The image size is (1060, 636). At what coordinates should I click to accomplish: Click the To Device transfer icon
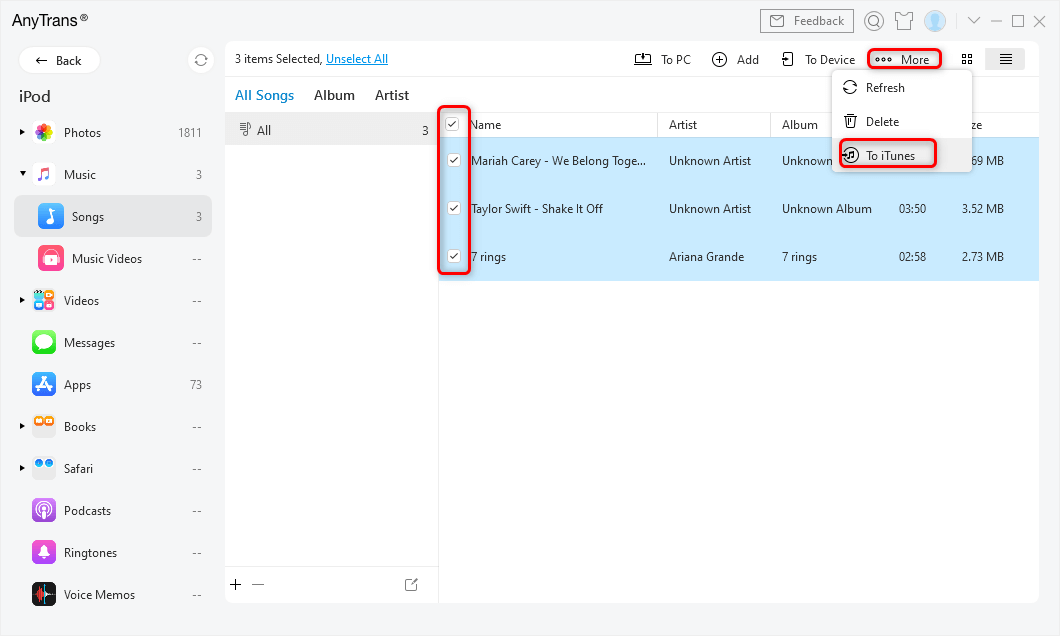coord(788,59)
